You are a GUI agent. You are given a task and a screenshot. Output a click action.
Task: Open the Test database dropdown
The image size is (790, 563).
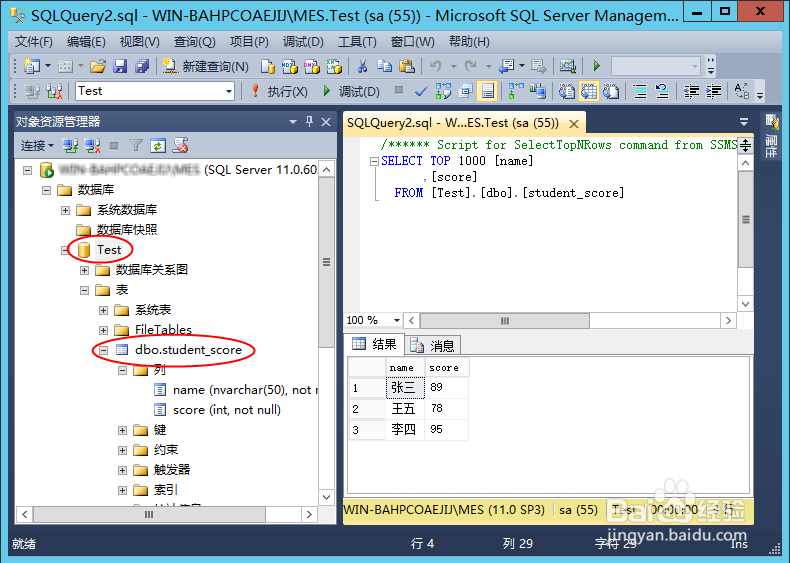229,91
